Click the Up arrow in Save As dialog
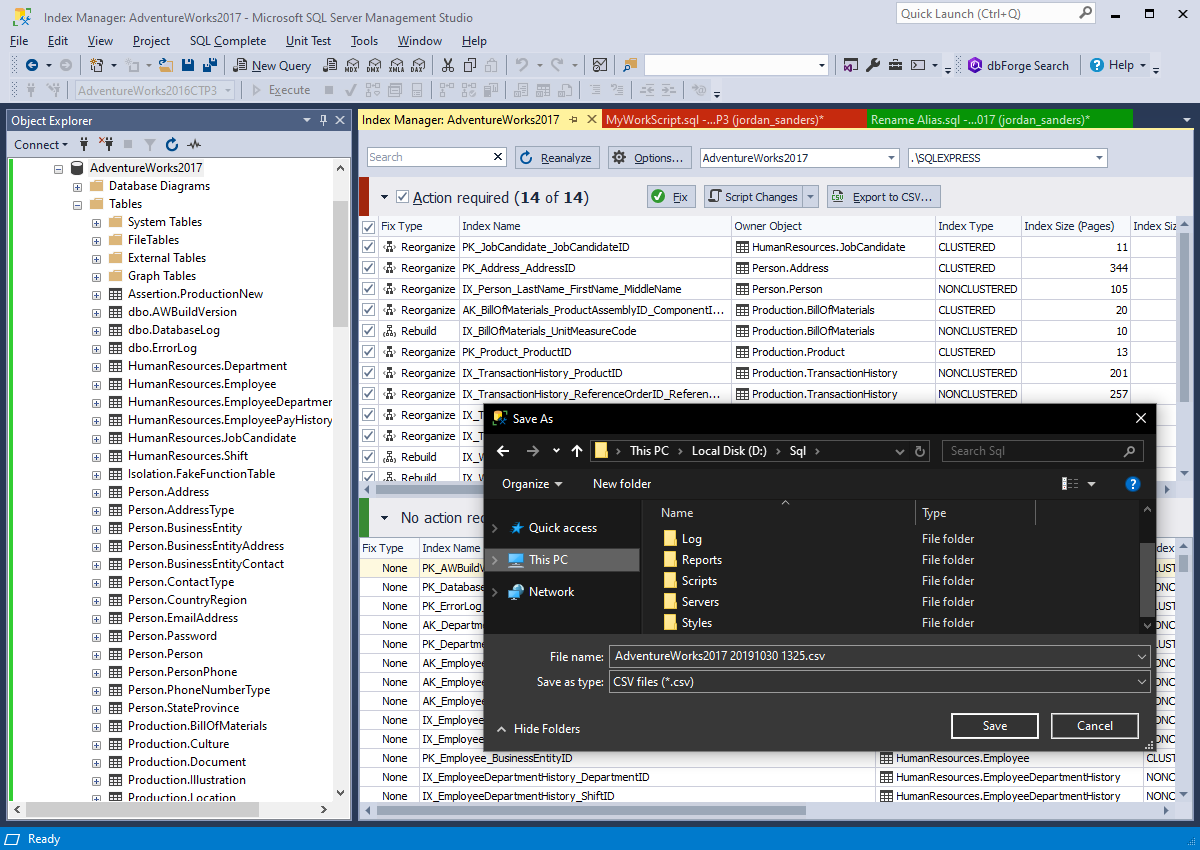The height and width of the screenshot is (850, 1200). coord(577,451)
